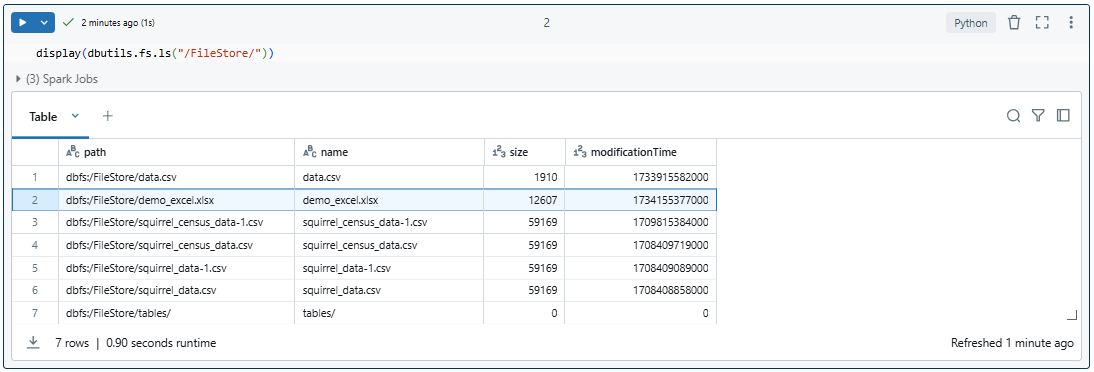Open the table filter icon

(1038, 116)
